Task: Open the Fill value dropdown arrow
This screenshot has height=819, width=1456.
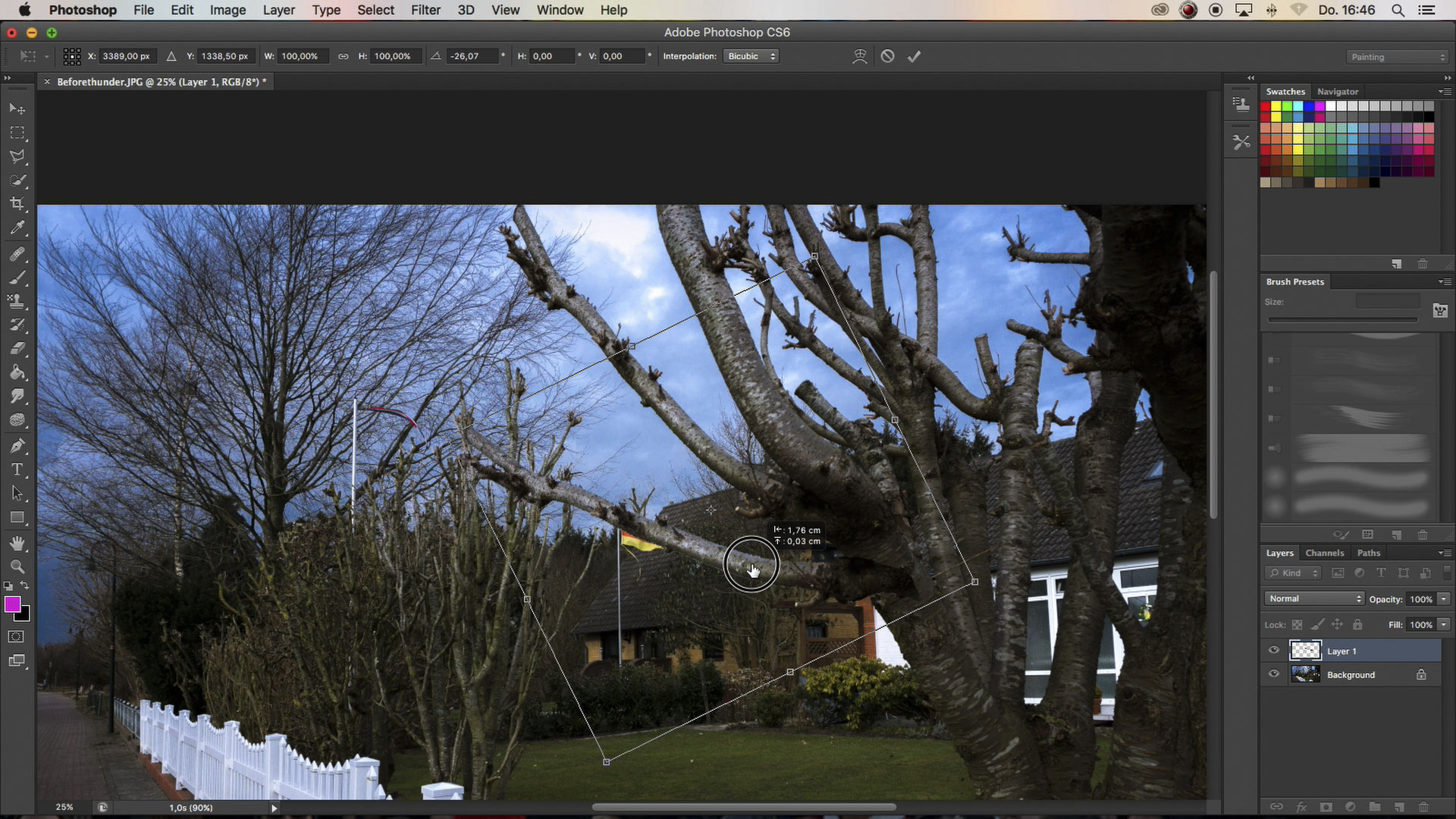Action: (1444, 624)
